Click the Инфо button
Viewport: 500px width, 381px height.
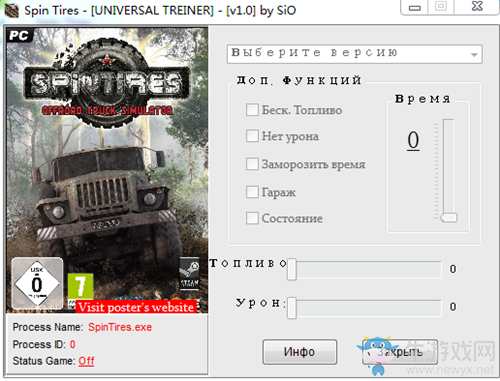pyautogui.click(x=299, y=352)
